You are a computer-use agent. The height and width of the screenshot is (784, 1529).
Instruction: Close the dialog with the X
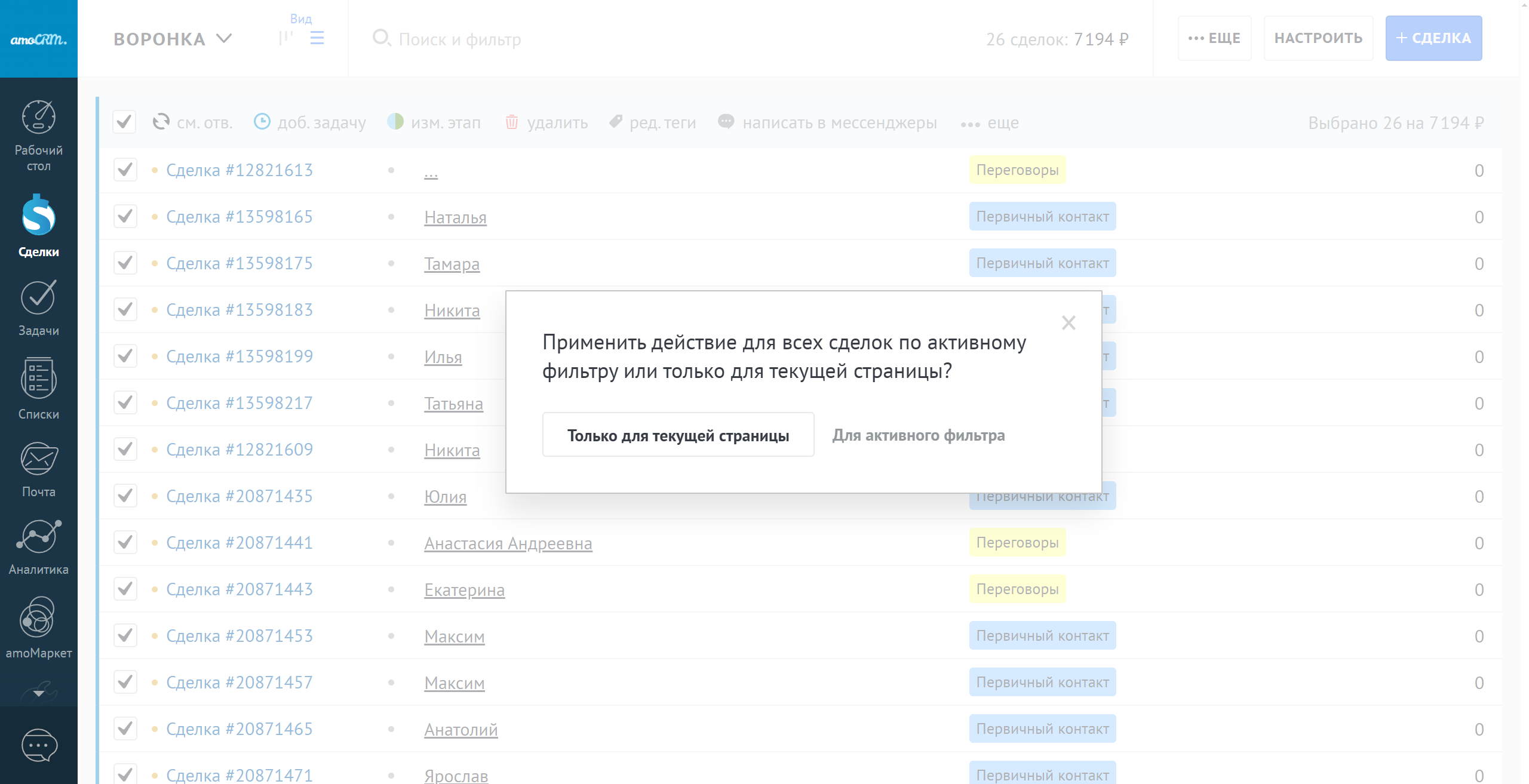pyautogui.click(x=1068, y=323)
